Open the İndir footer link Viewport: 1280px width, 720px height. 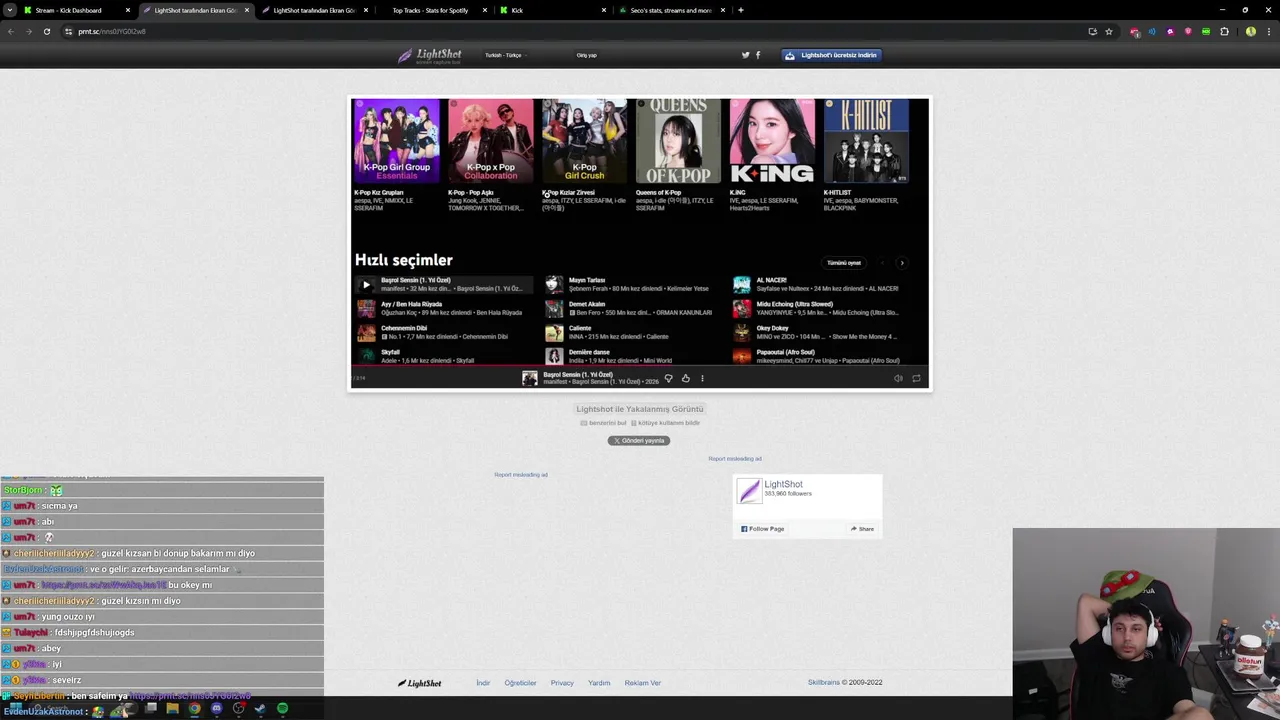(x=483, y=683)
